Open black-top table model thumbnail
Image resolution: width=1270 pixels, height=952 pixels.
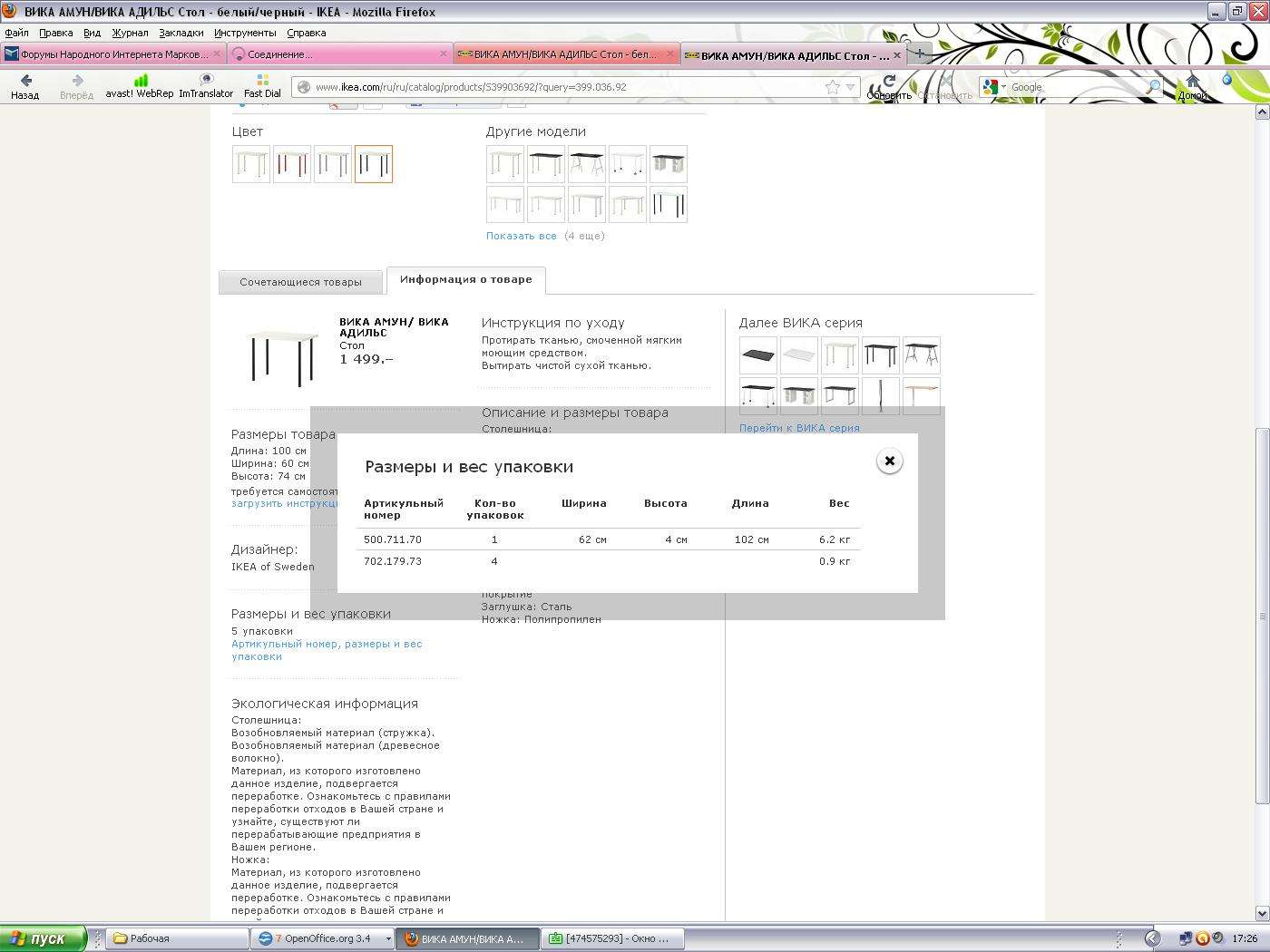pos(546,164)
